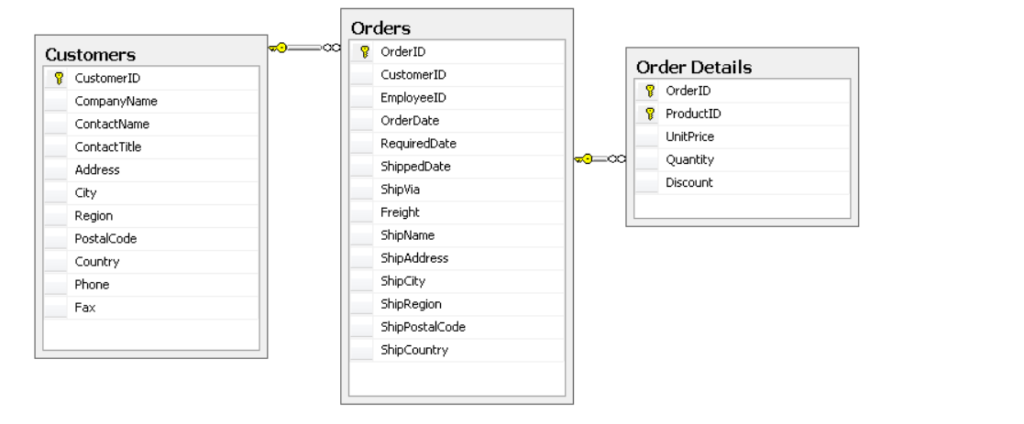Select Phone column in Customers table
This screenshot has width=1024, height=424.
[x=151, y=284]
